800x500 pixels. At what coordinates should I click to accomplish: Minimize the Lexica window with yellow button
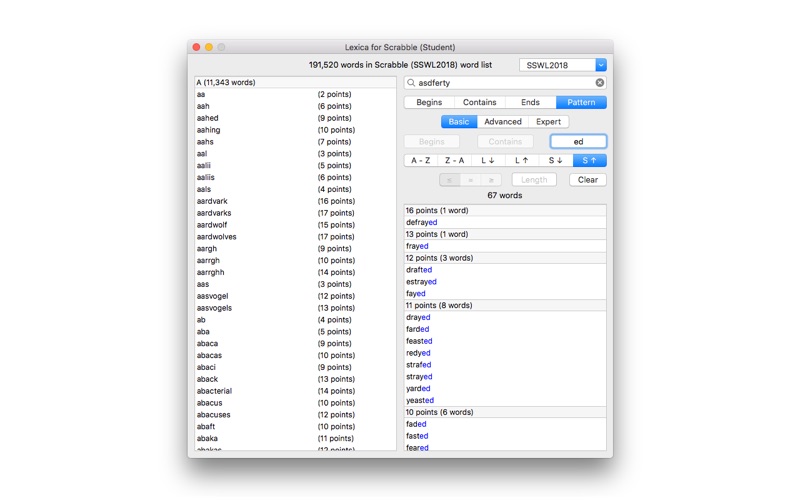(209, 47)
